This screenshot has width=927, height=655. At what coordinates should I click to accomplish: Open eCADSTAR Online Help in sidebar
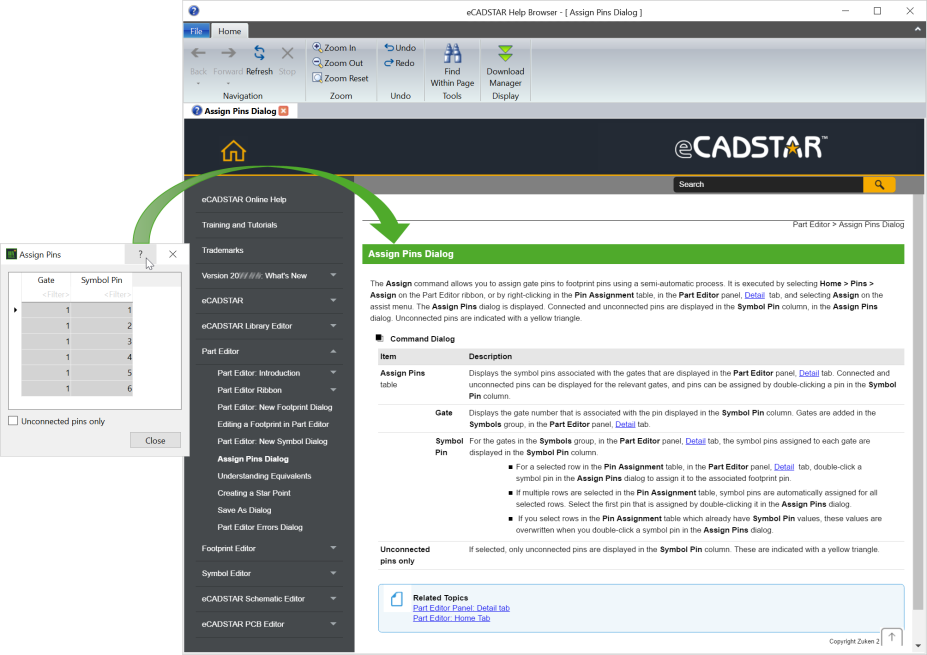[244, 199]
